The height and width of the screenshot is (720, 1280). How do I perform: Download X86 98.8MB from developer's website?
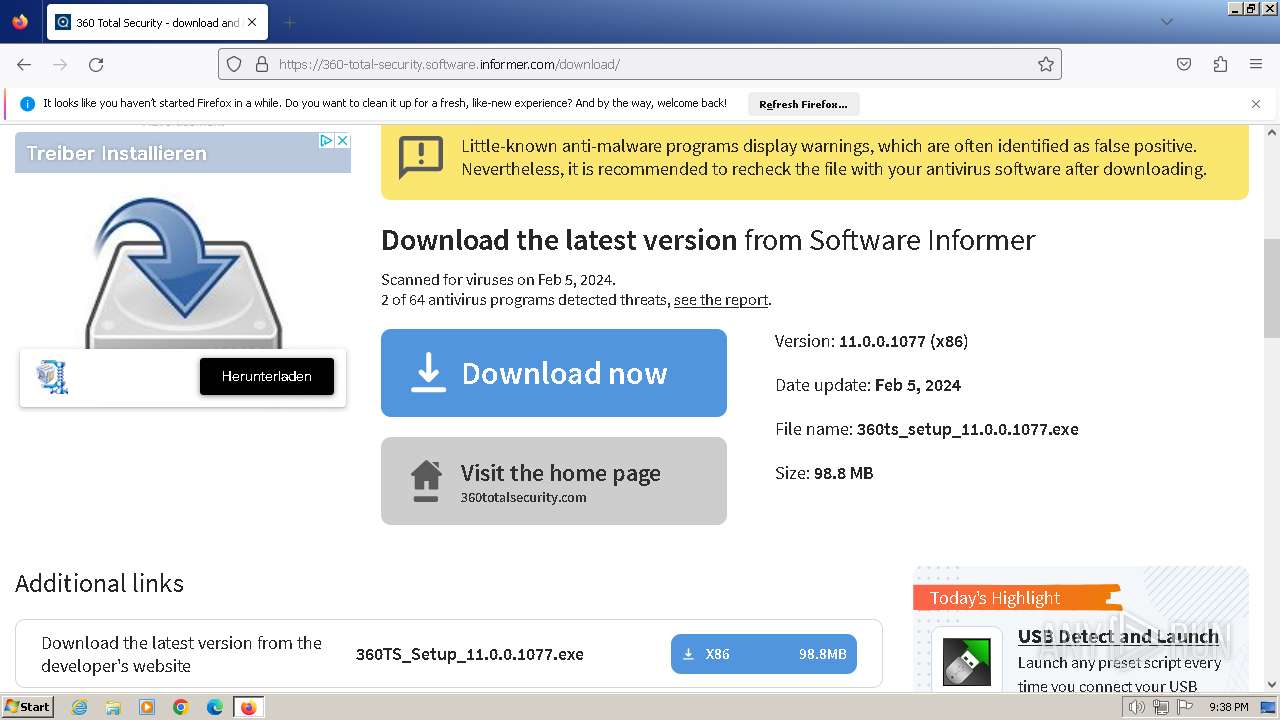tap(764, 654)
